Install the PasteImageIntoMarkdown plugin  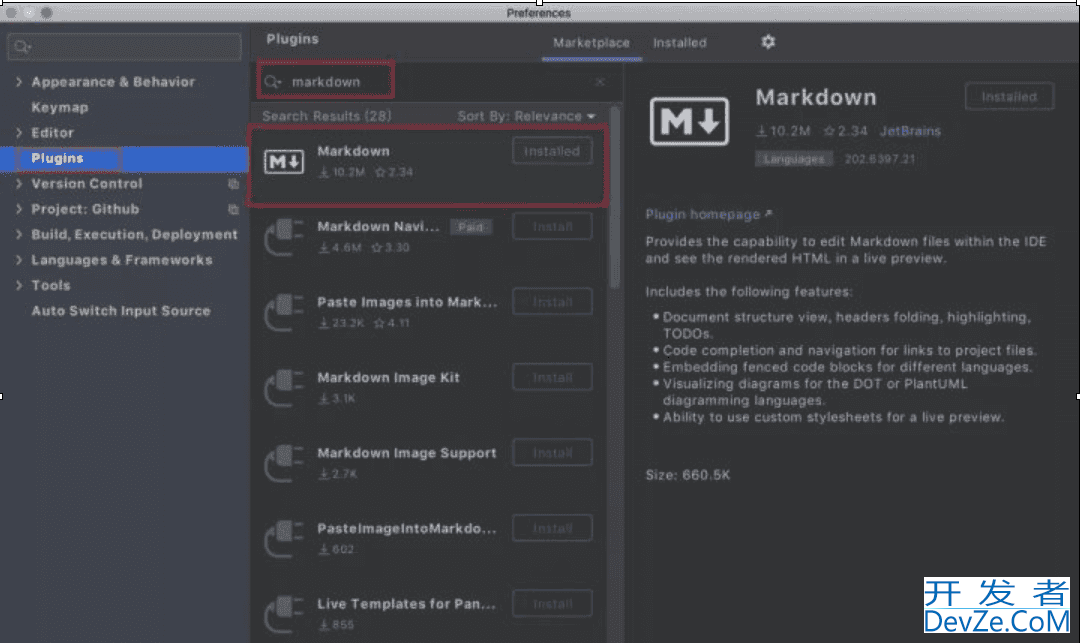(552, 529)
